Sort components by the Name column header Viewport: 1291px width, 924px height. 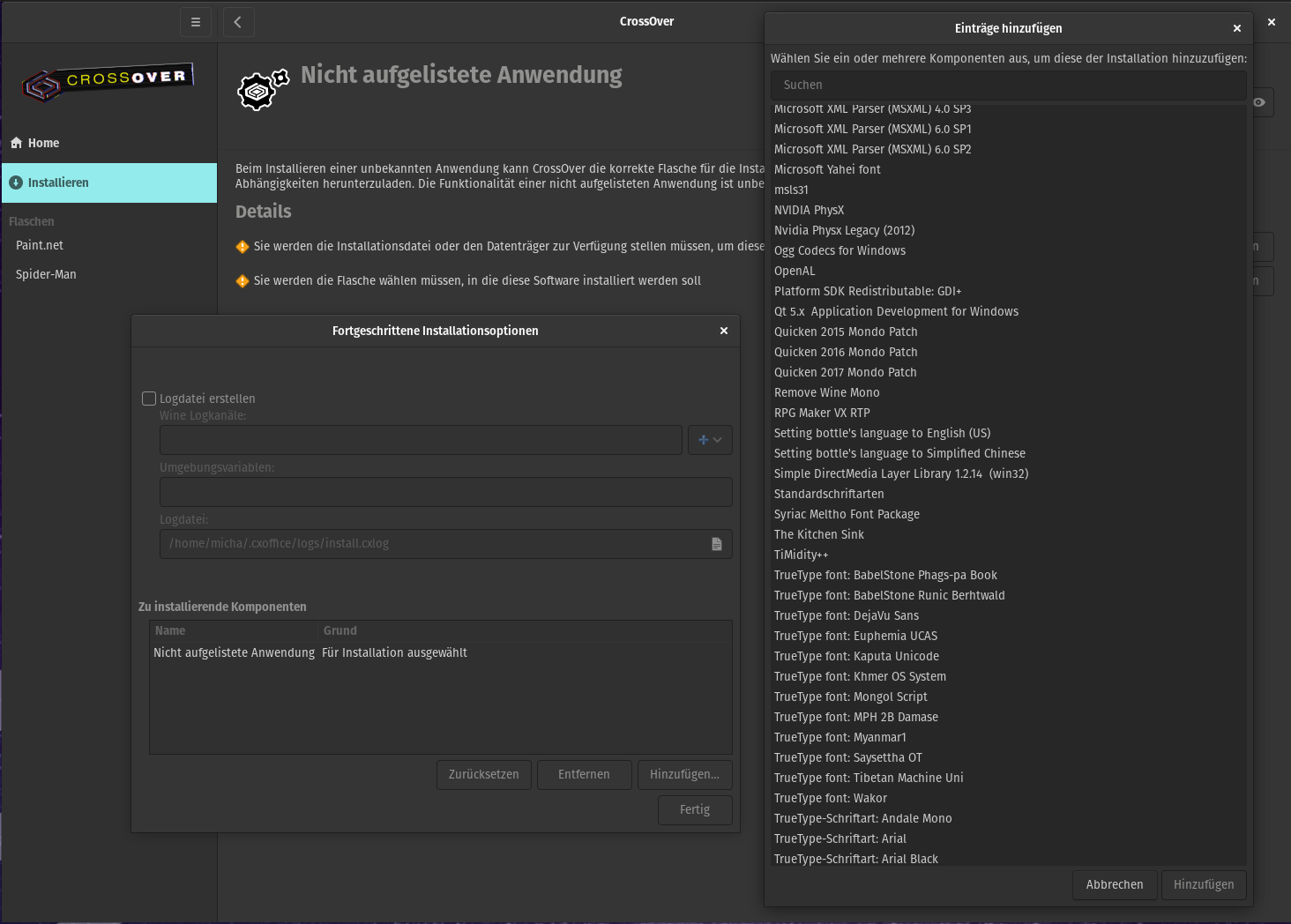pos(170,630)
